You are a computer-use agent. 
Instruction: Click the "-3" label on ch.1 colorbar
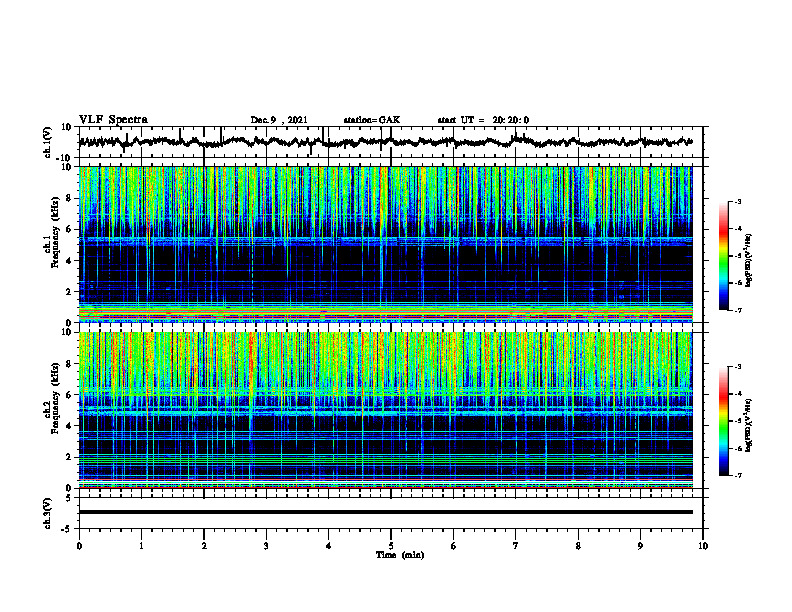738,201
